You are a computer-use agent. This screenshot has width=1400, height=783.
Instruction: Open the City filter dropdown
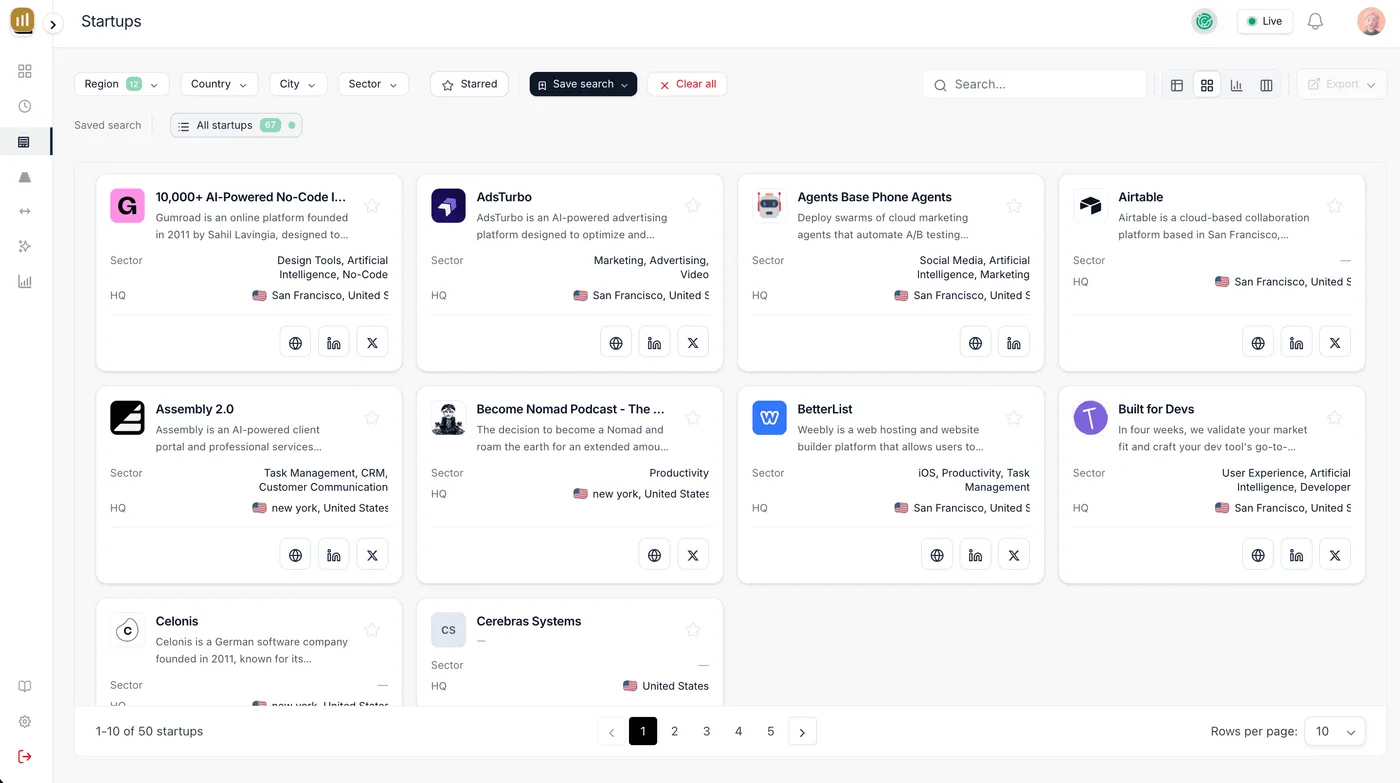[x=298, y=84]
